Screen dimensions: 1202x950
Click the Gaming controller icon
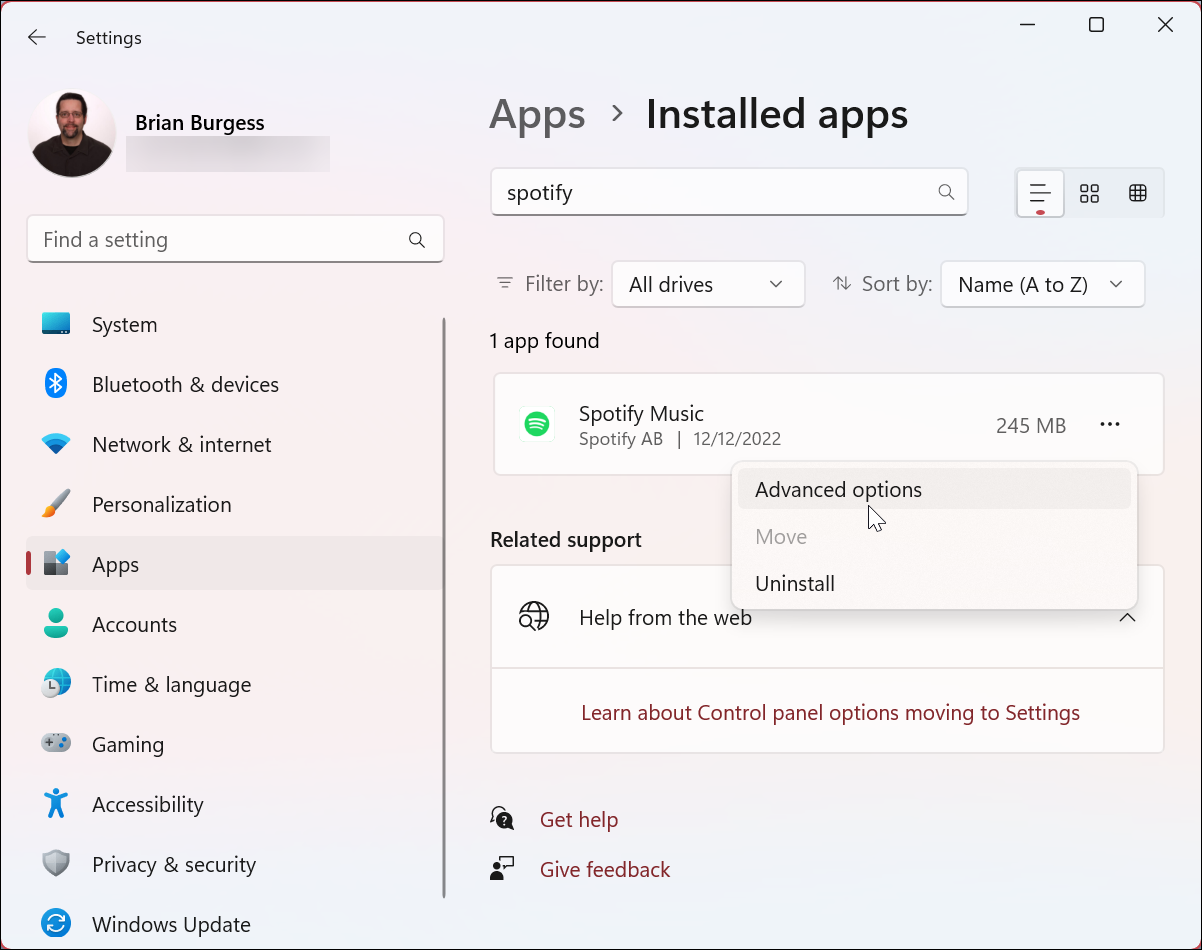(x=56, y=744)
